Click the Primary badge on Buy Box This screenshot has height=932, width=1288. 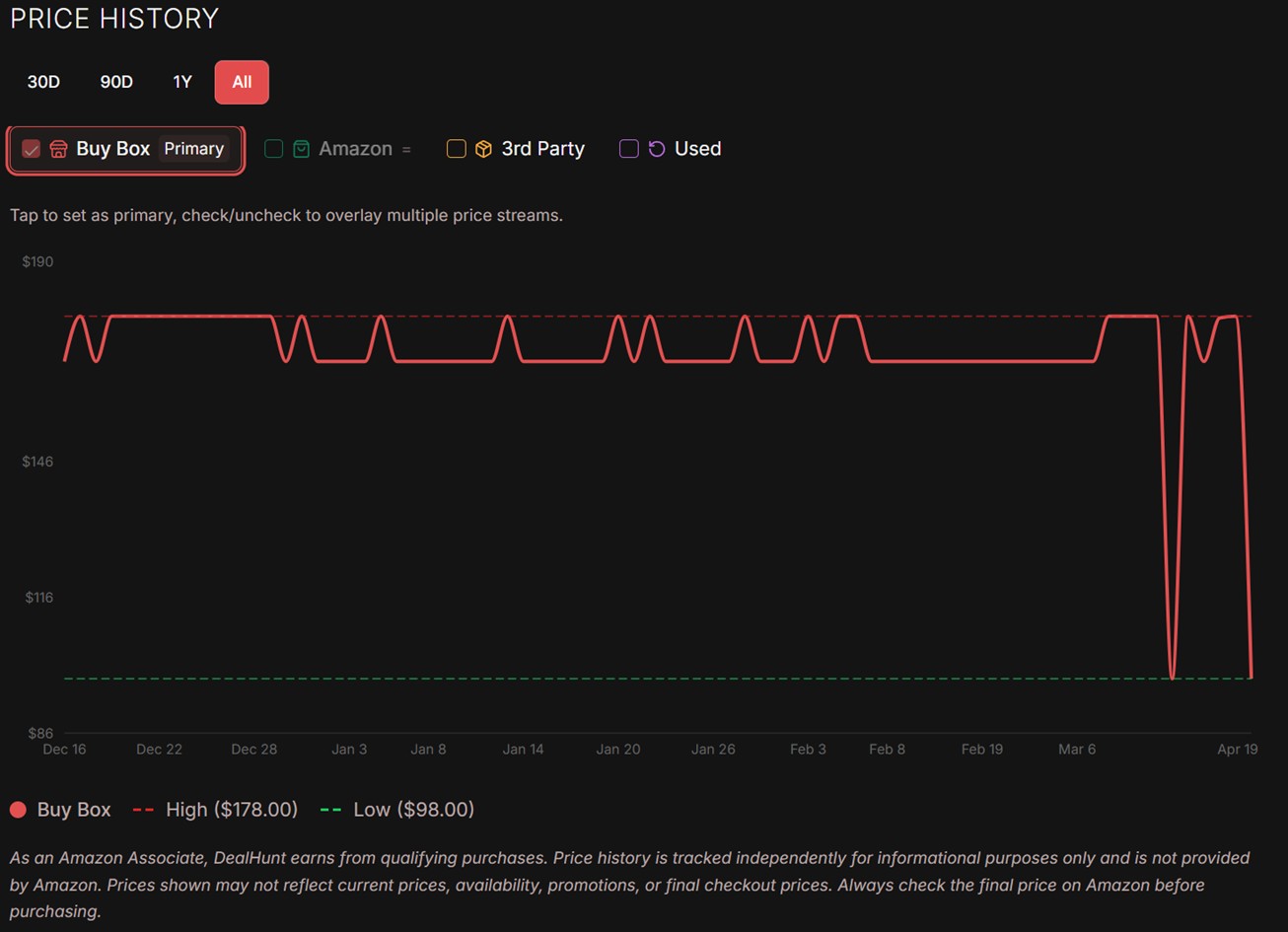tap(193, 149)
